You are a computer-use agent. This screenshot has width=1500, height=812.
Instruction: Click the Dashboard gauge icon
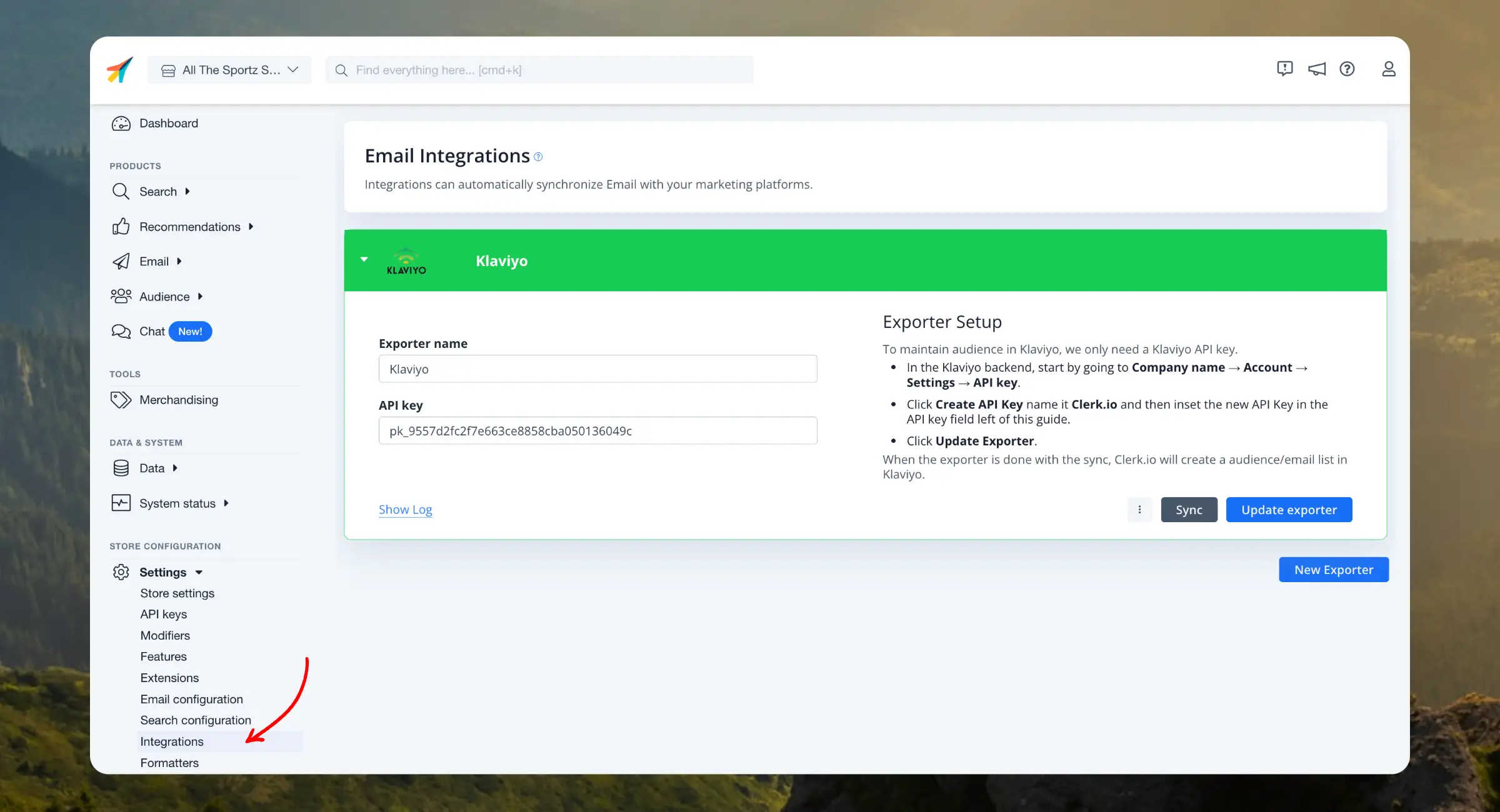tap(121, 124)
